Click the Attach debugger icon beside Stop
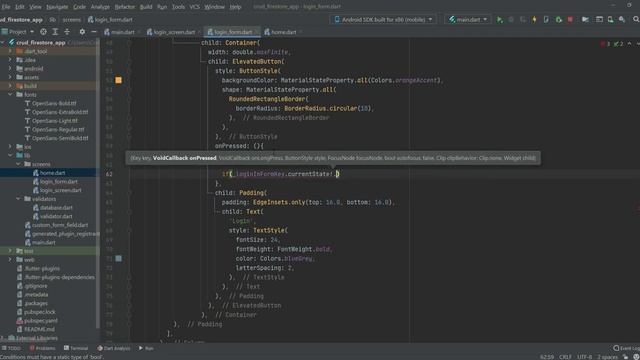 (559, 20)
